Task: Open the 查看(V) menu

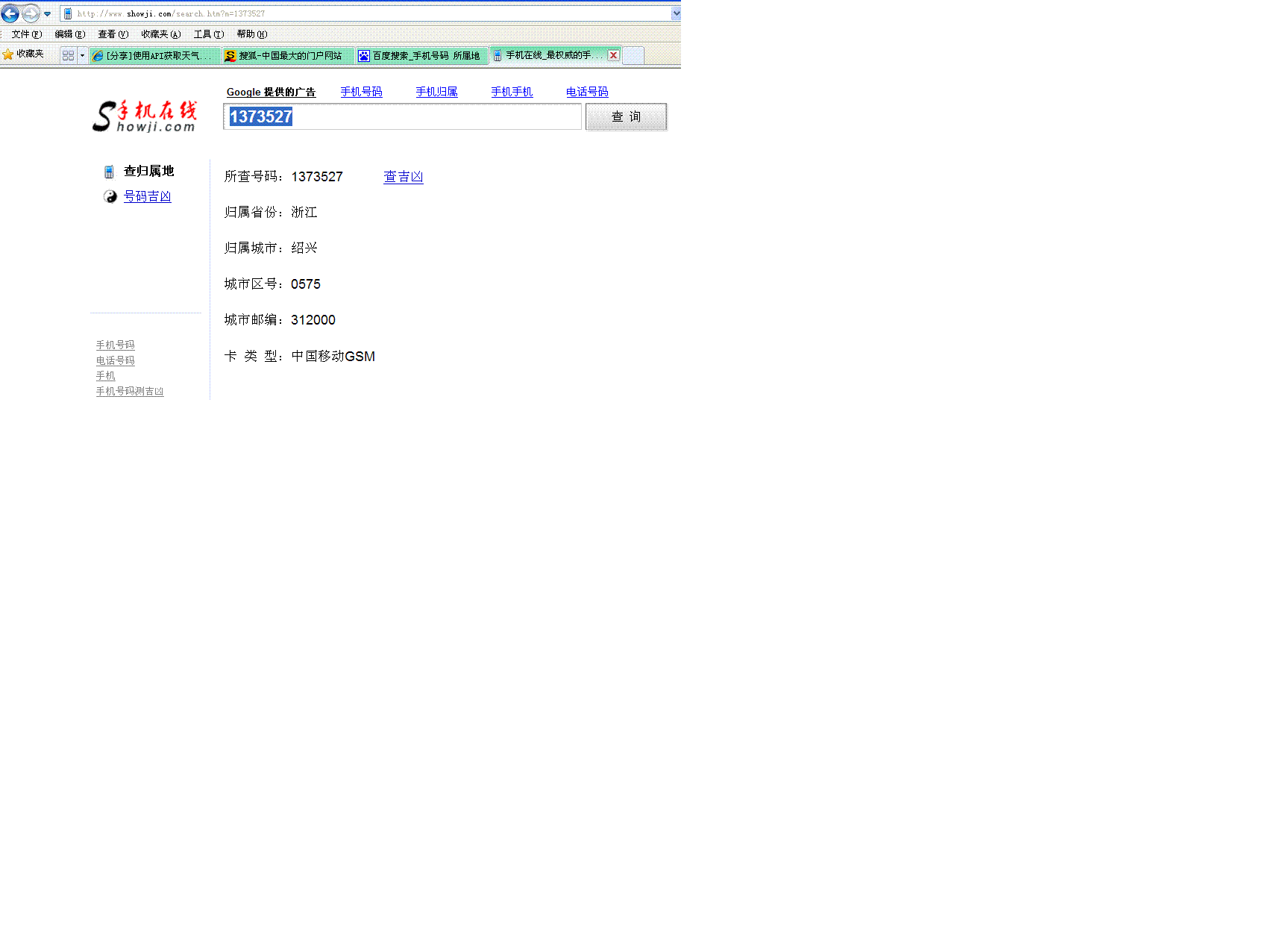Action: click(x=113, y=34)
